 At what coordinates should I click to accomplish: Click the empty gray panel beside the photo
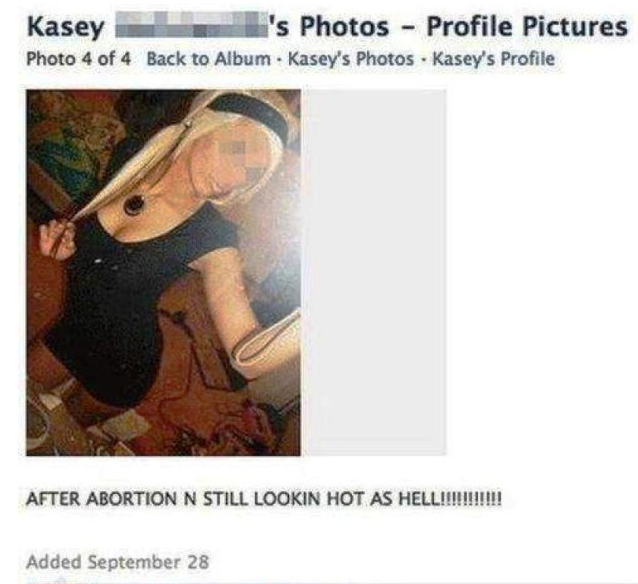[374, 272]
